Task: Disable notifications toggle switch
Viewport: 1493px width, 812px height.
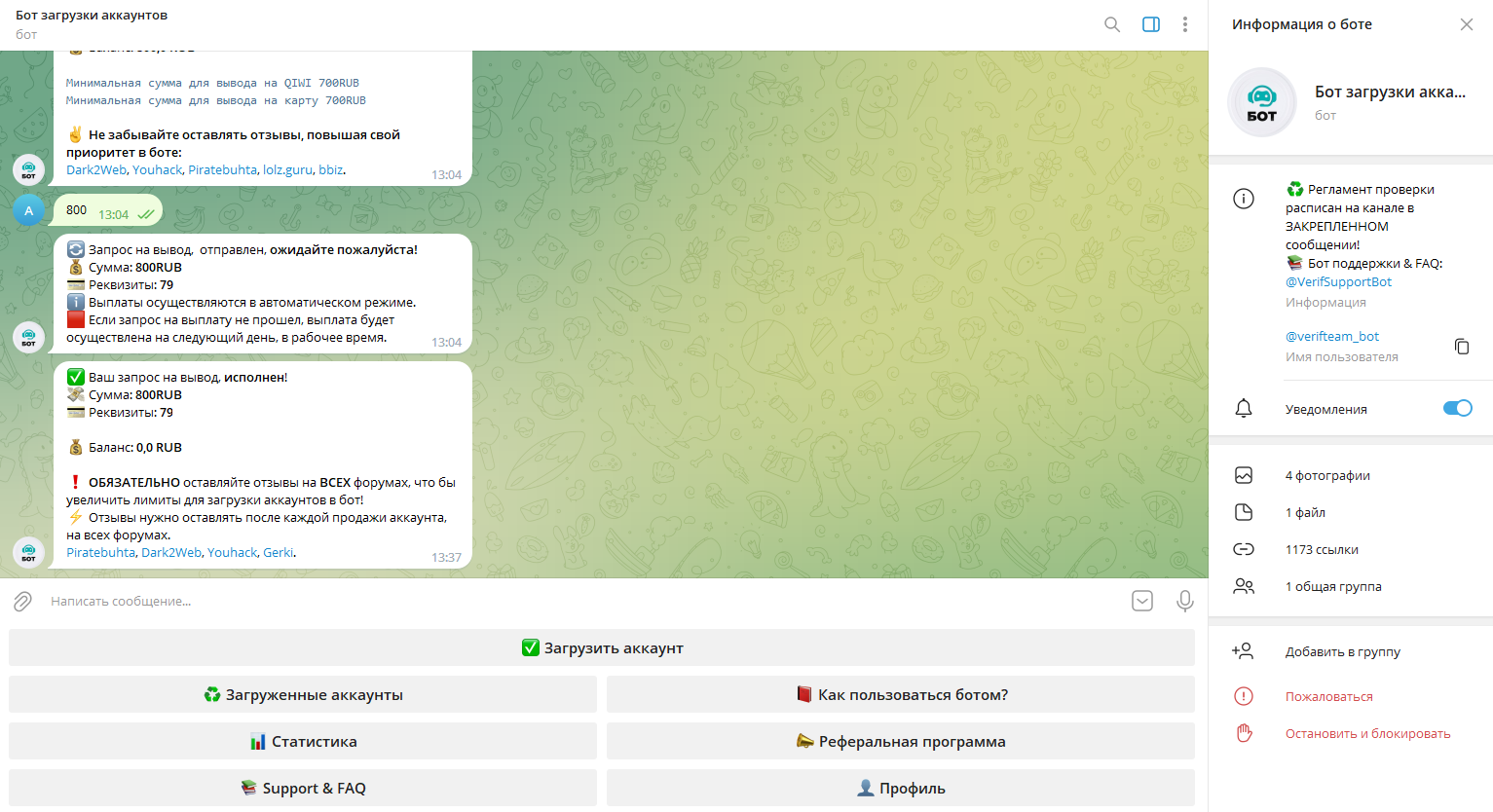Action: [1457, 408]
